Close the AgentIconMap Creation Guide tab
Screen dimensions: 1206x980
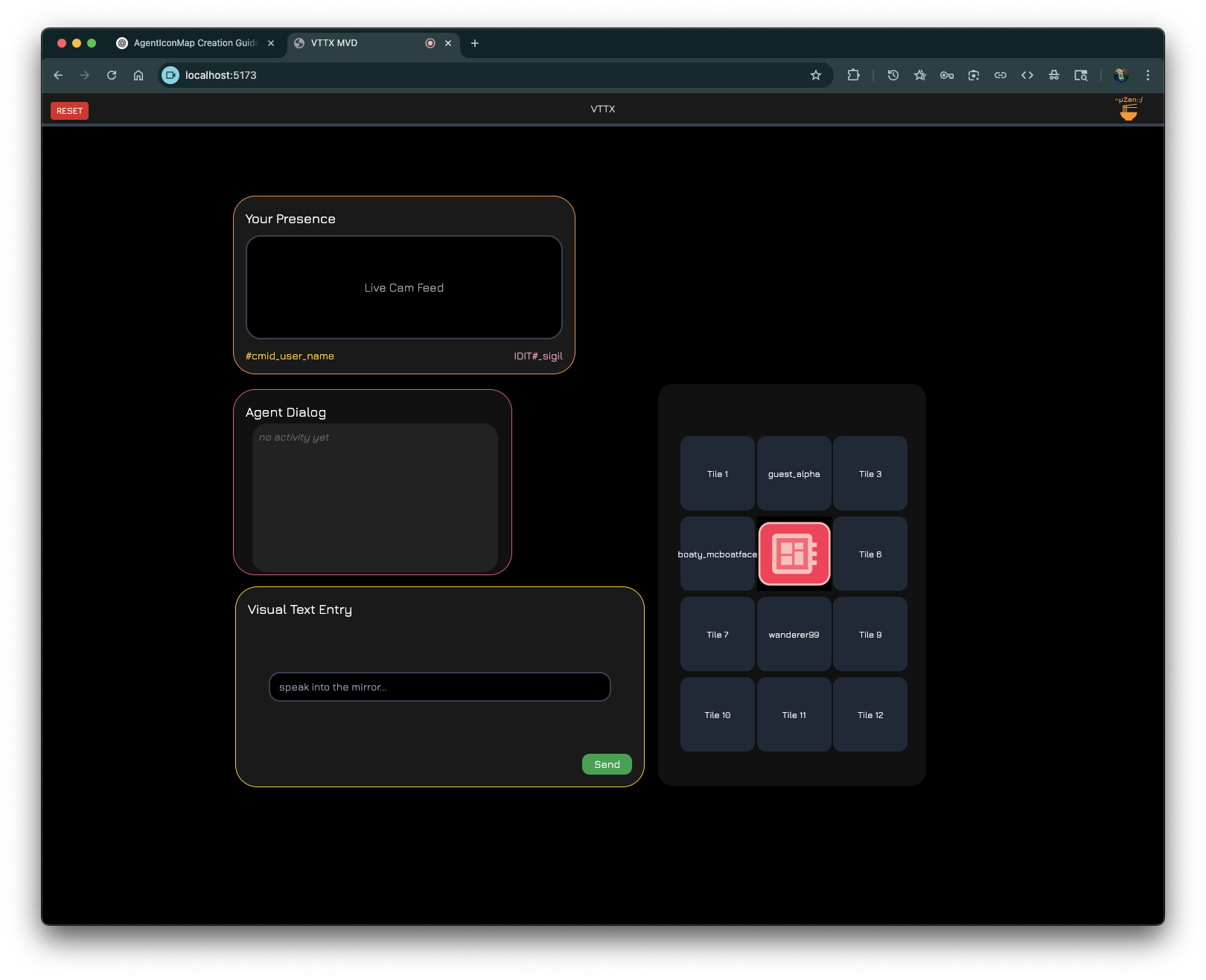coord(271,43)
